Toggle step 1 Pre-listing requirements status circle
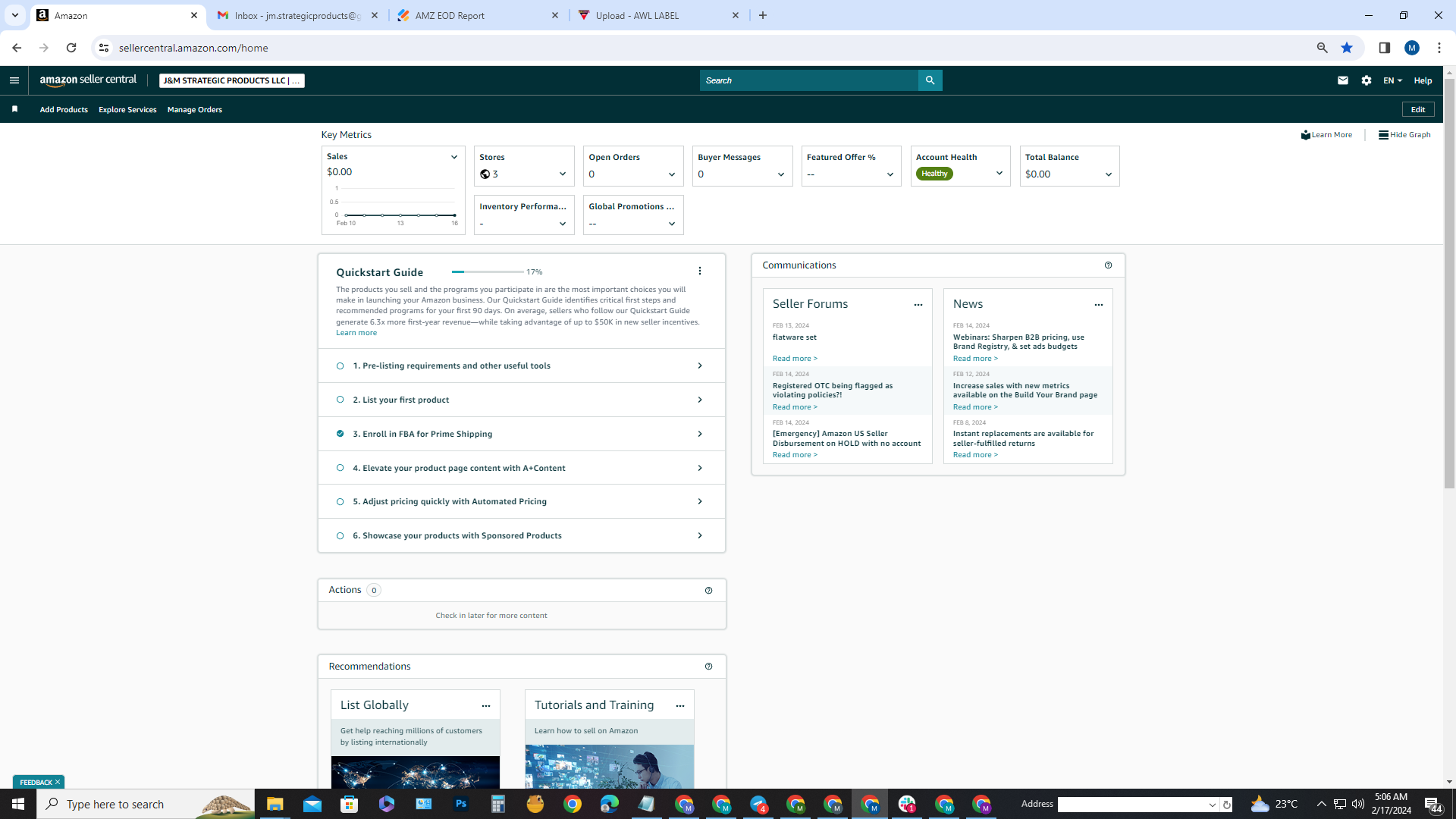Screen dimensions: 1456x819 tap(340, 366)
